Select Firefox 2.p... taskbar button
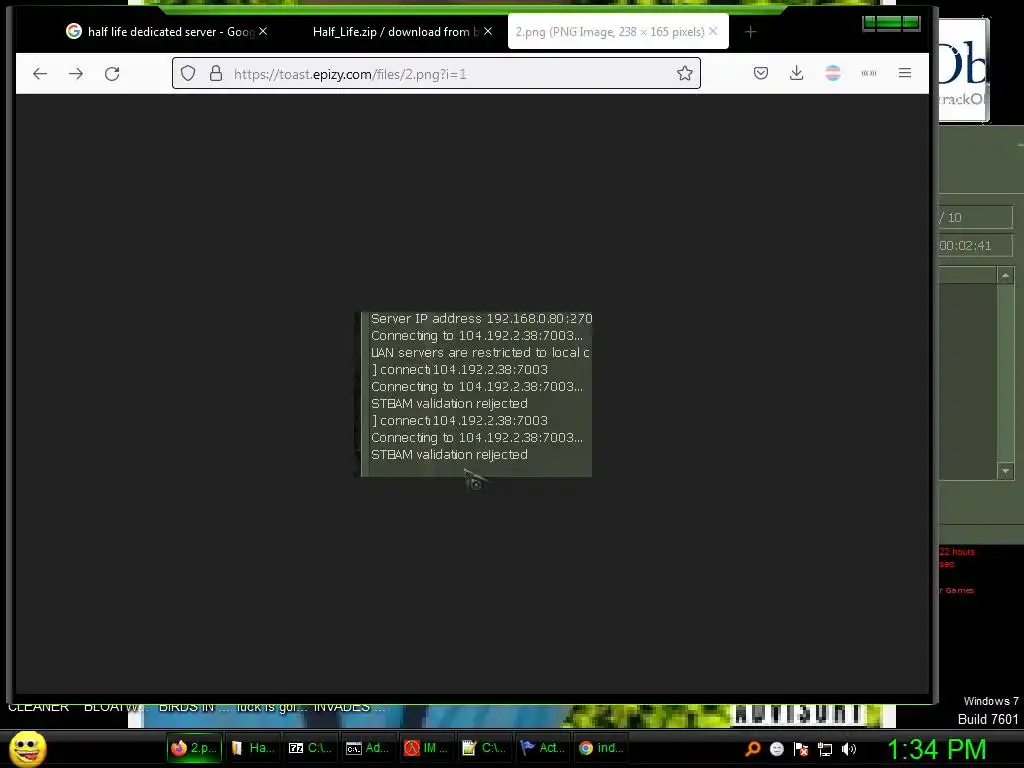Viewport: 1024px width, 768px height. pyautogui.click(x=194, y=748)
